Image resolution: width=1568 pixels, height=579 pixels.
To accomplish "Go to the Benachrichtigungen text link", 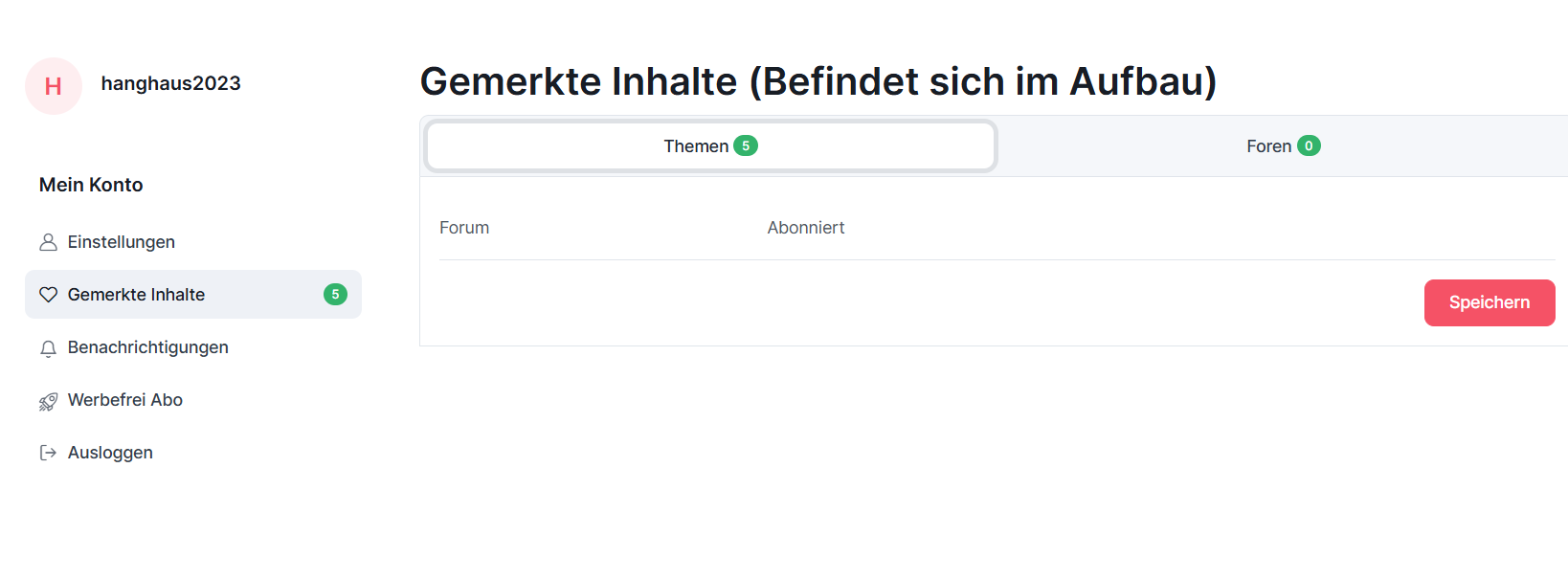I will pyautogui.click(x=148, y=347).
